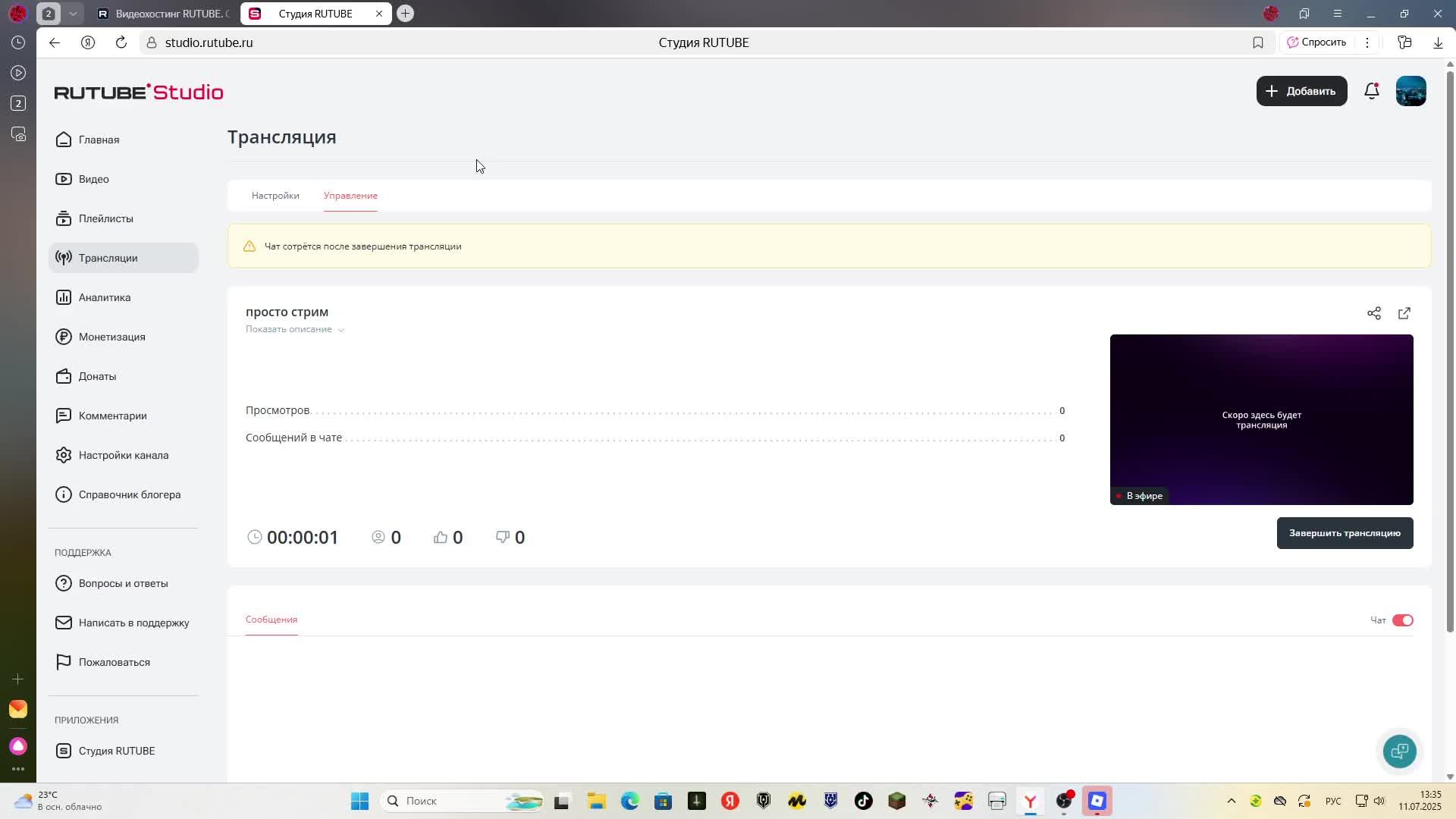Expand the tab group dropdown

click(73, 14)
